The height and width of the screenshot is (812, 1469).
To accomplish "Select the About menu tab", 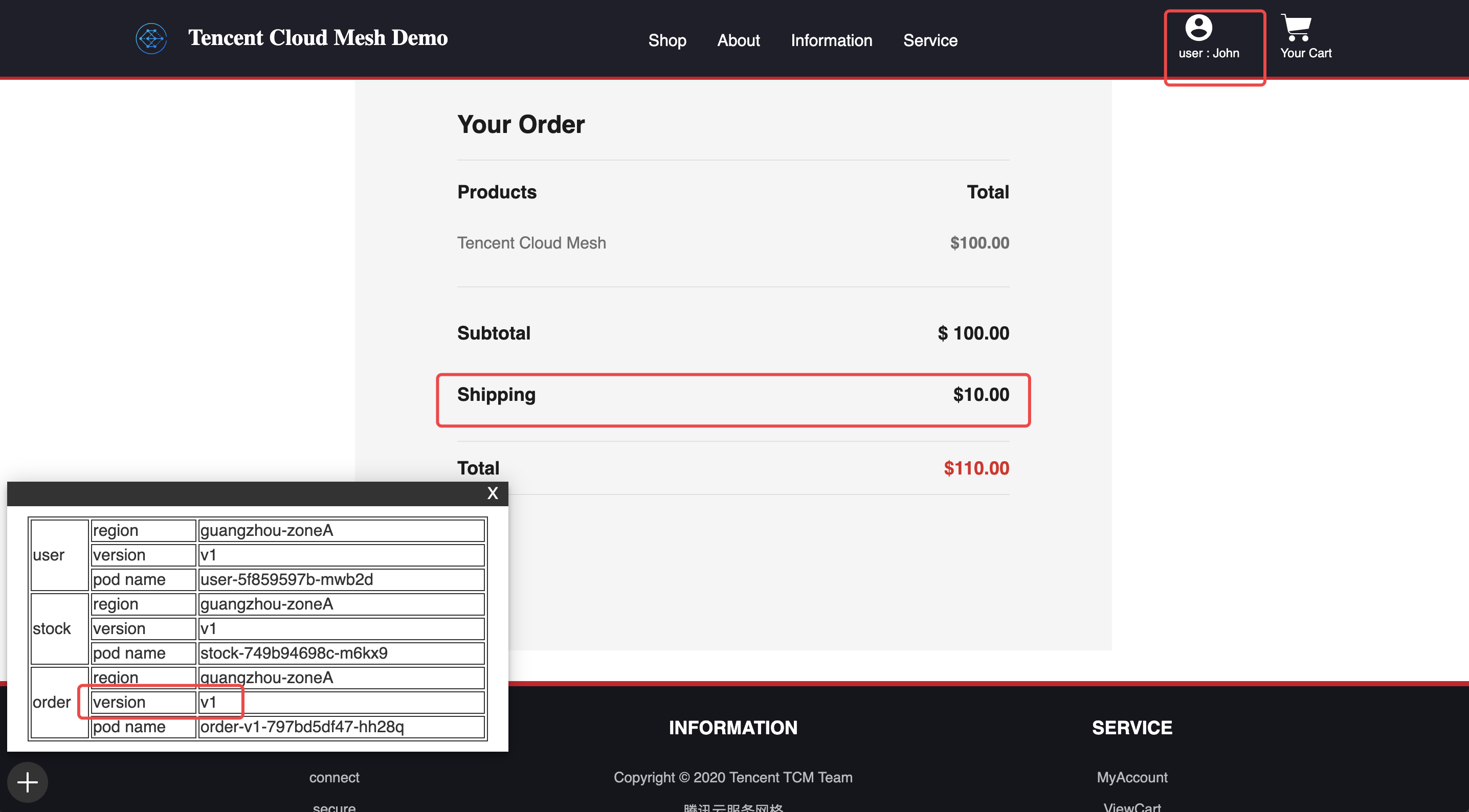I will click(x=738, y=40).
